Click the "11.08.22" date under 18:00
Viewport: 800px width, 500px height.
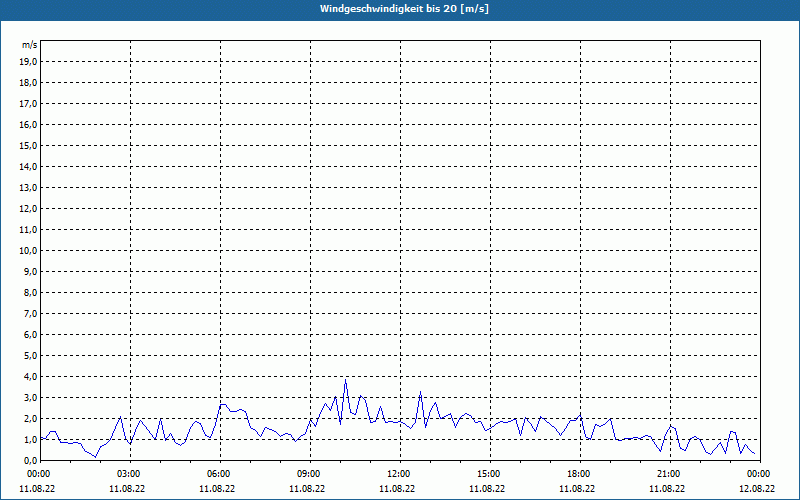pos(577,488)
